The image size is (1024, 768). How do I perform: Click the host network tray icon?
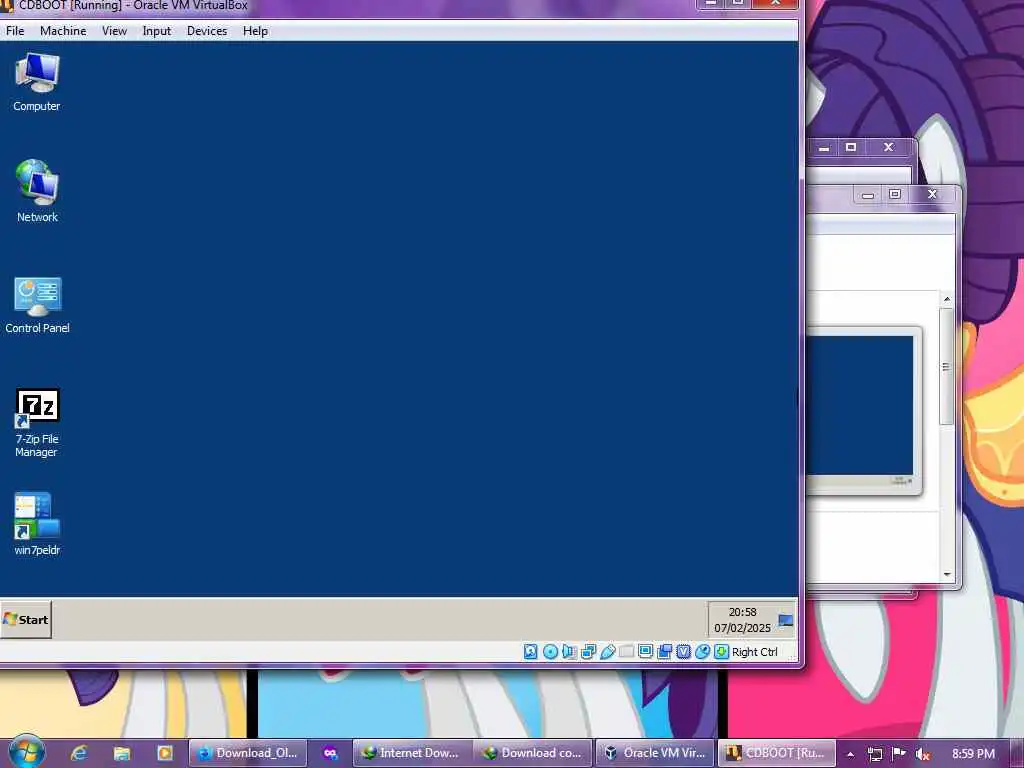(874, 754)
